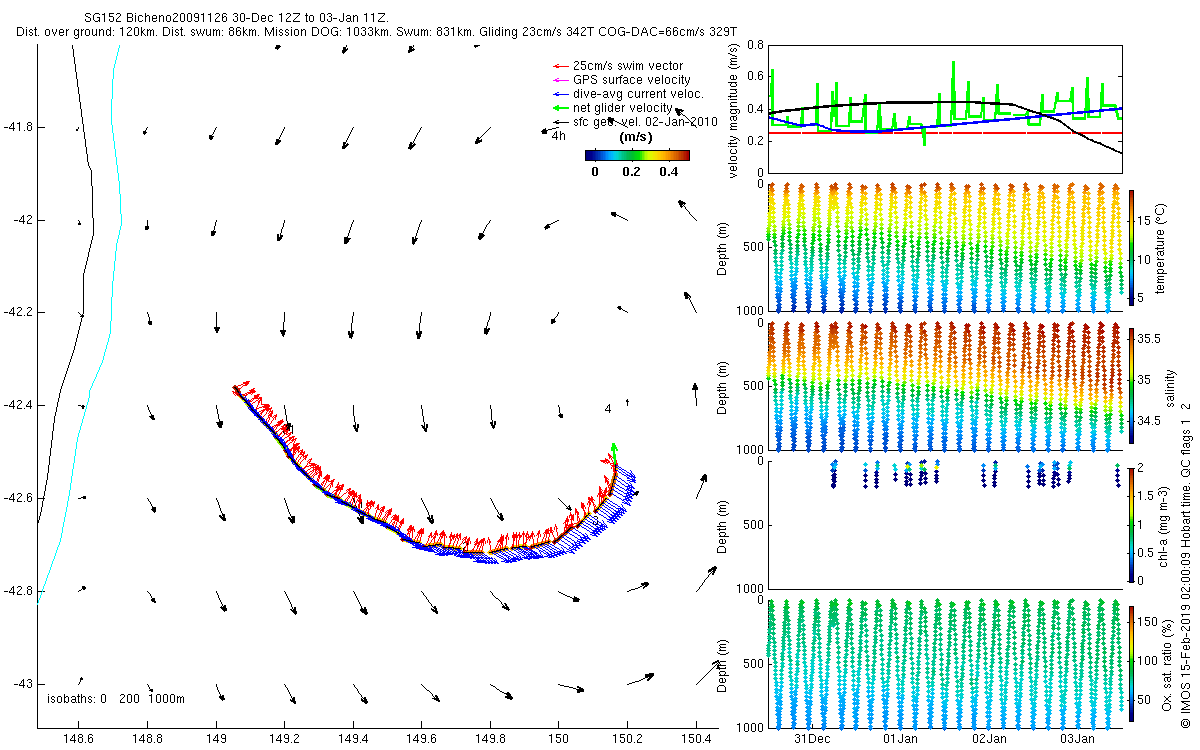Click longitude tick label '149.2'

click(284, 739)
